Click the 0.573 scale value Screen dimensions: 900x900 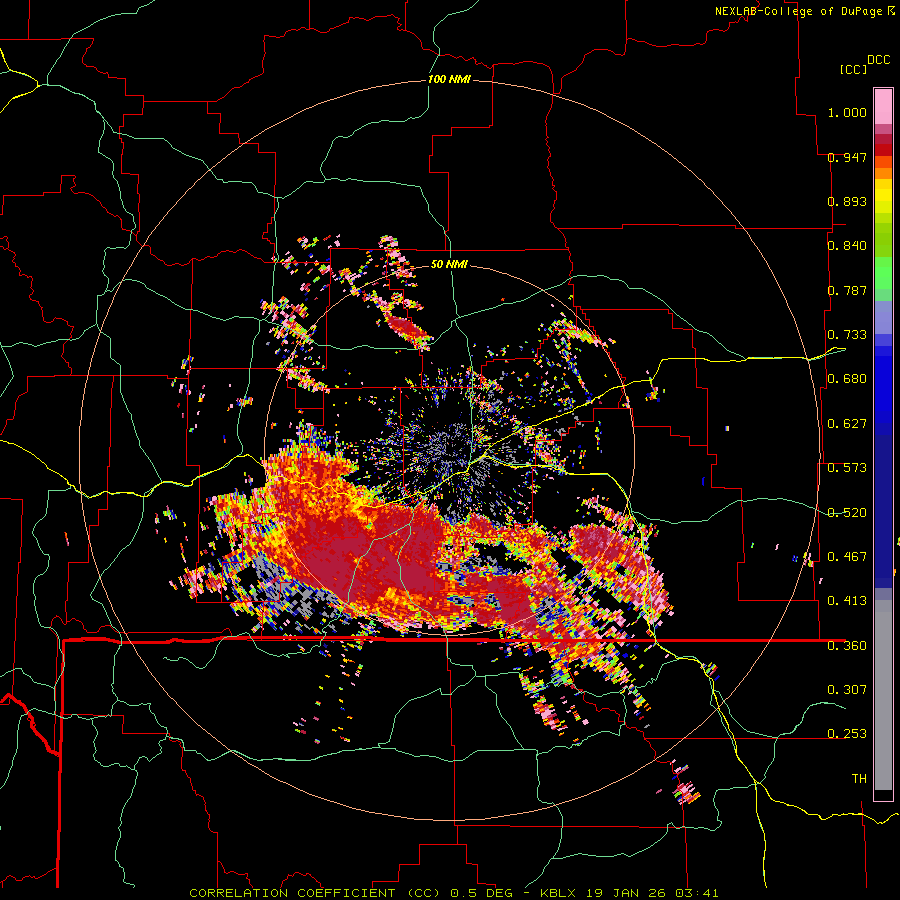click(847, 468)
